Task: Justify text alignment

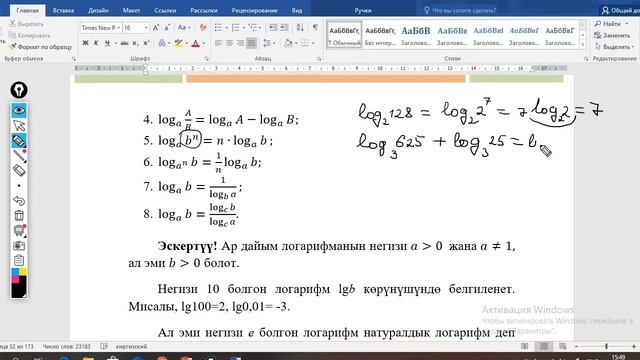Action: tap(251, 43)
